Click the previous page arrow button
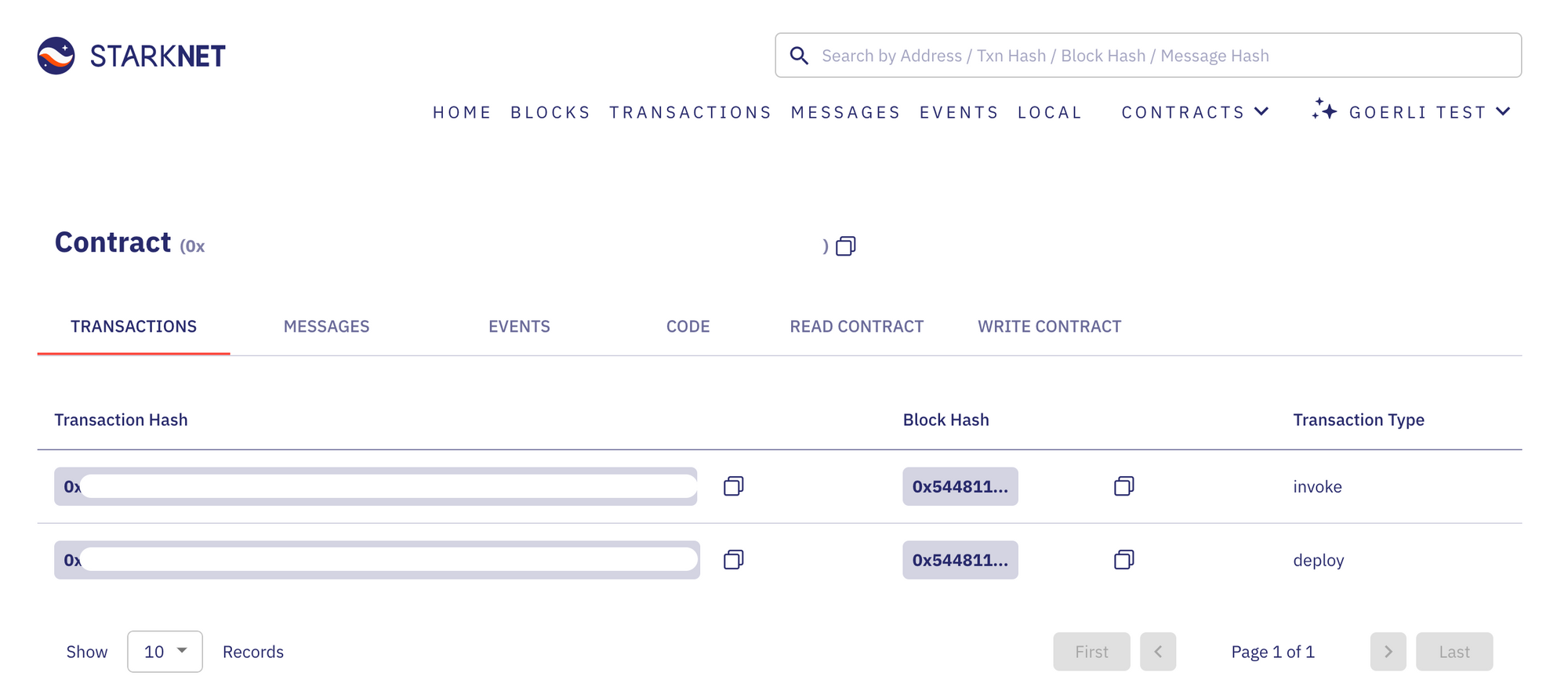 pos(1158,651)
